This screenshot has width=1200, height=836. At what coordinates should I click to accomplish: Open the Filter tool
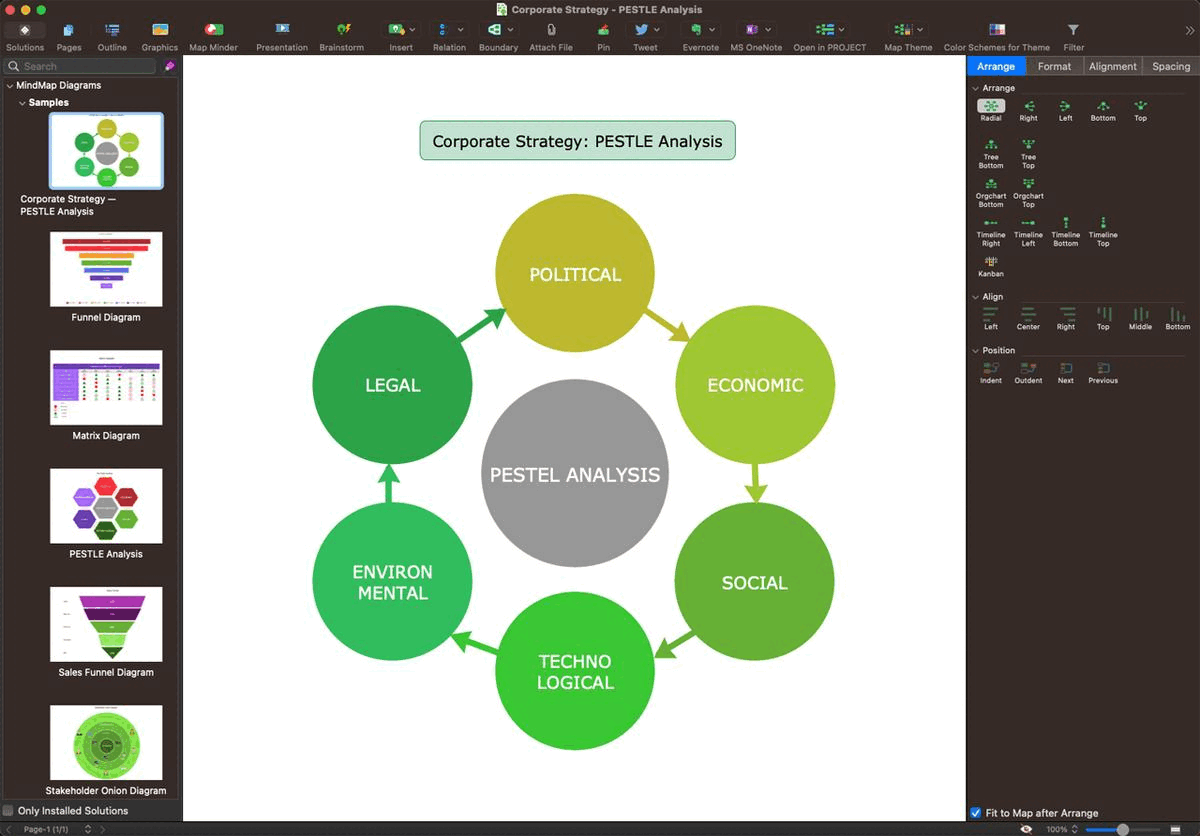tap(1073, 31)
